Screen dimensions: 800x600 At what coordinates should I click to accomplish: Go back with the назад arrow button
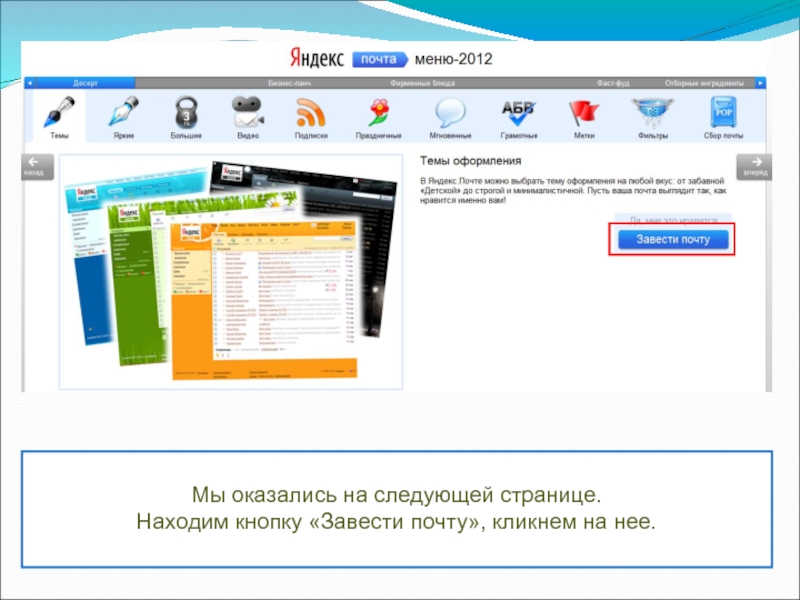(36, 167)
